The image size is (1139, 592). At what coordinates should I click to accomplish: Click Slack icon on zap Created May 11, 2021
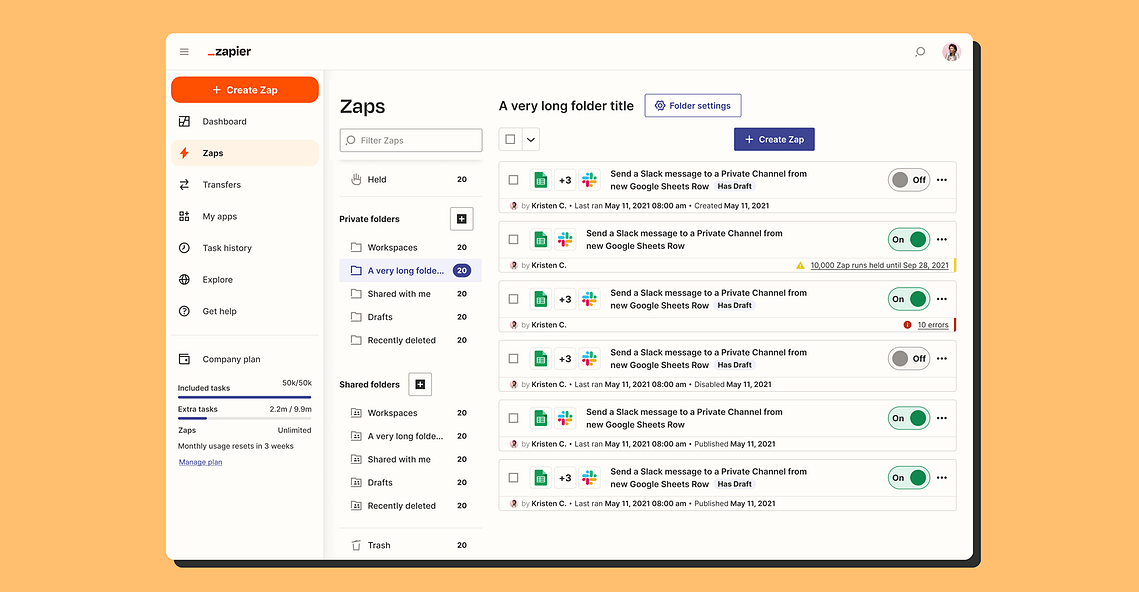[590, 180]
